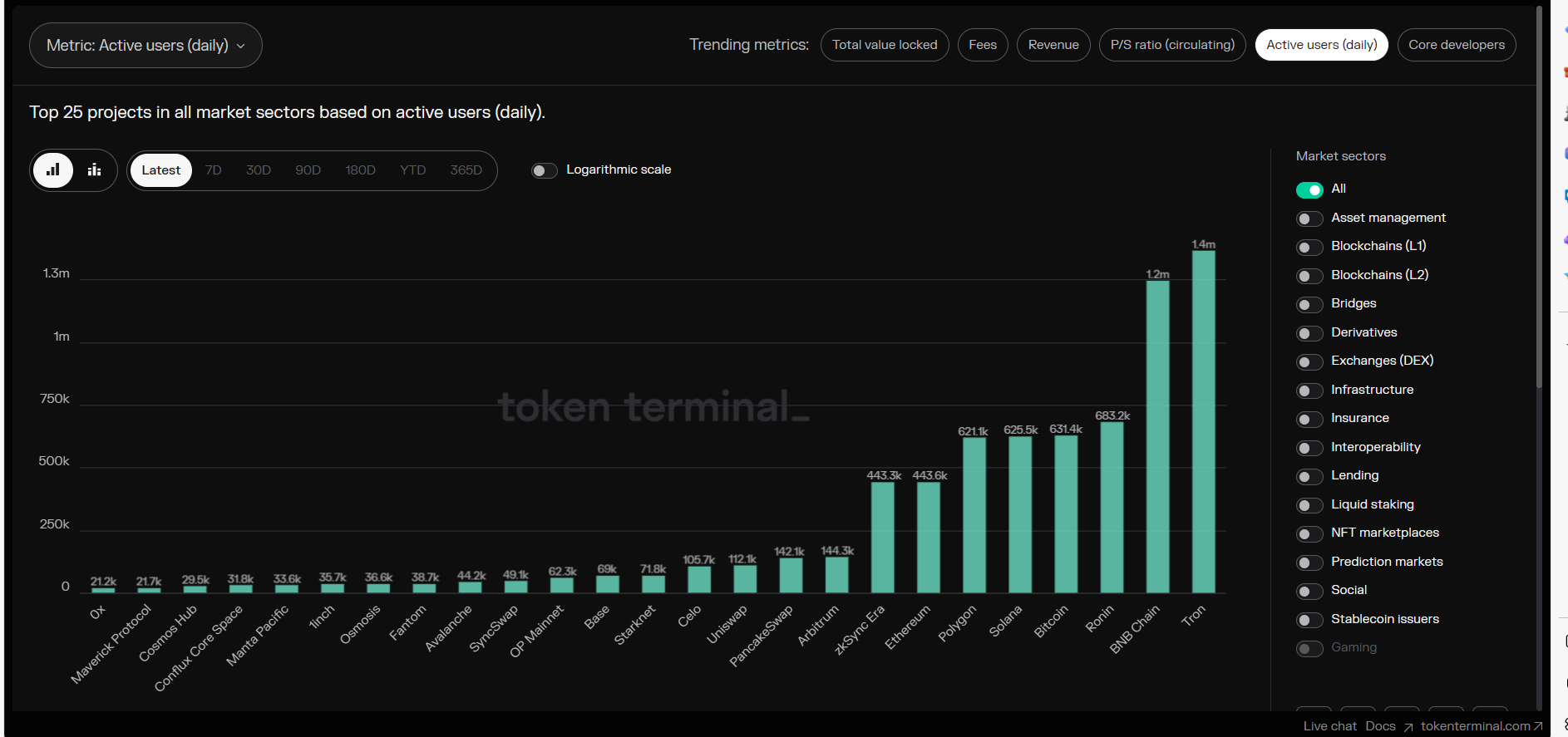This screenshot has width=1568, height=737.
Task: Click the arrow icon beside Docs
Action: click(1408, 727)
